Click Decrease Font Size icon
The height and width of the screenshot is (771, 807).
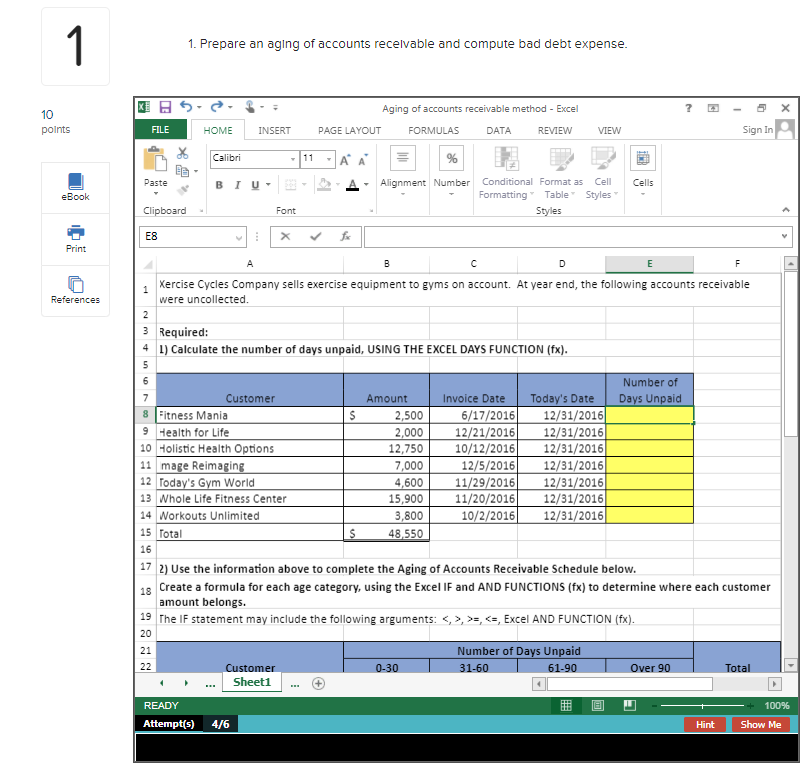click(363, 160)
